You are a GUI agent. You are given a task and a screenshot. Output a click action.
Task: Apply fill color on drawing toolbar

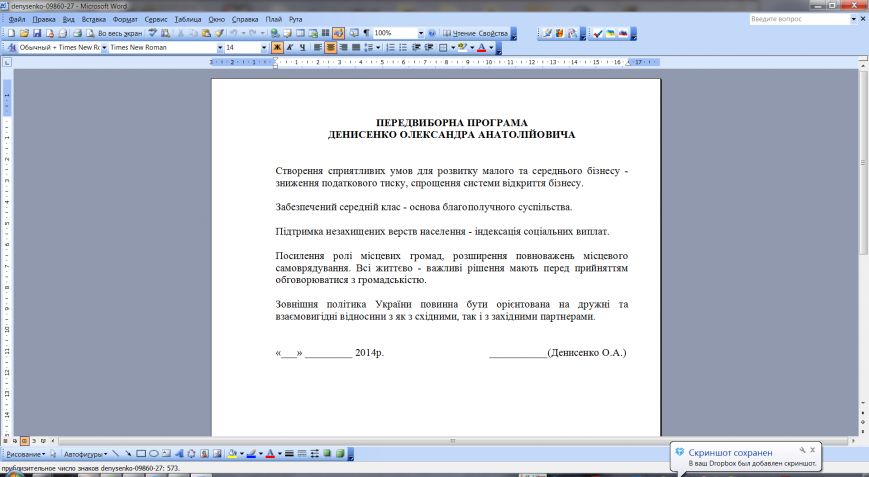click(x=232, y=454)
